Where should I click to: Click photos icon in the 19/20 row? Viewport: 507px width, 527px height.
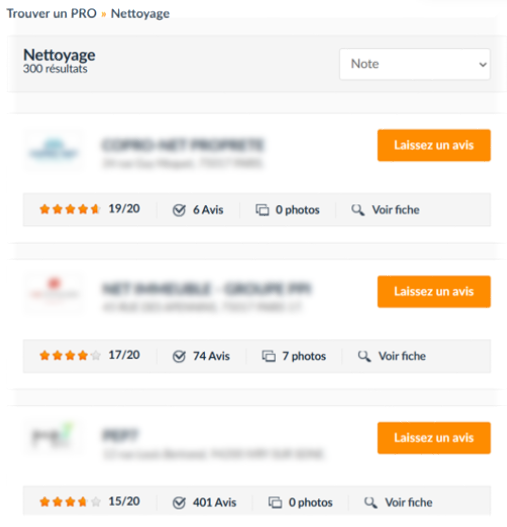point(262,210)
